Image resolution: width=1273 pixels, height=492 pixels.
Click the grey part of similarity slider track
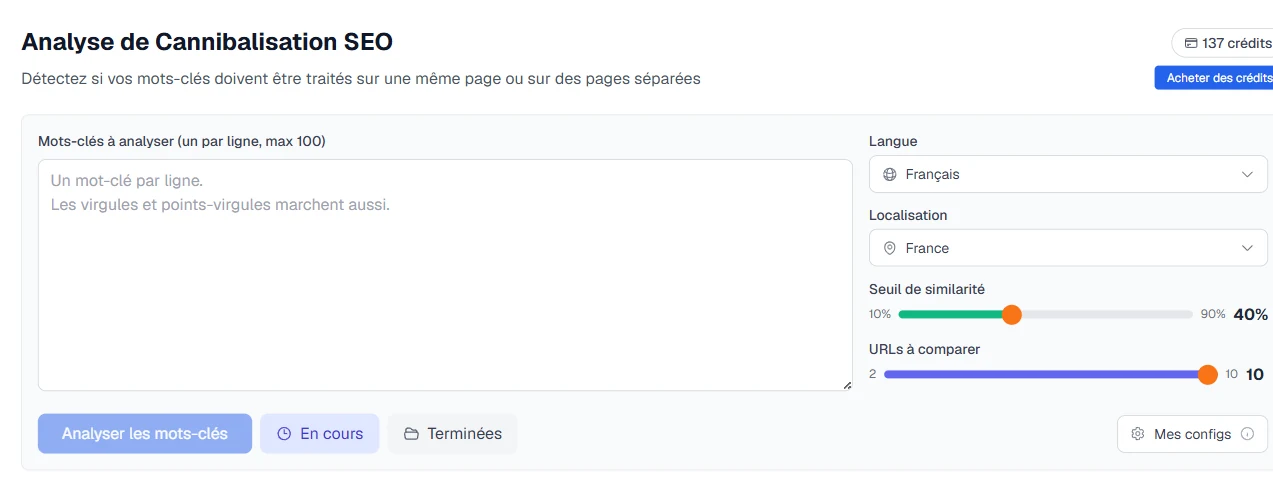pos(1107,314)
